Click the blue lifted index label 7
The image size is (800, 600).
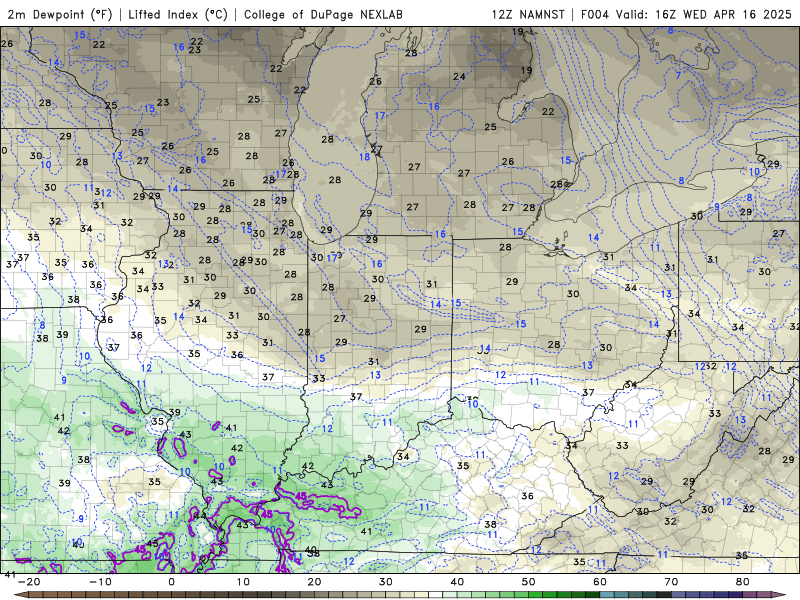678,76
